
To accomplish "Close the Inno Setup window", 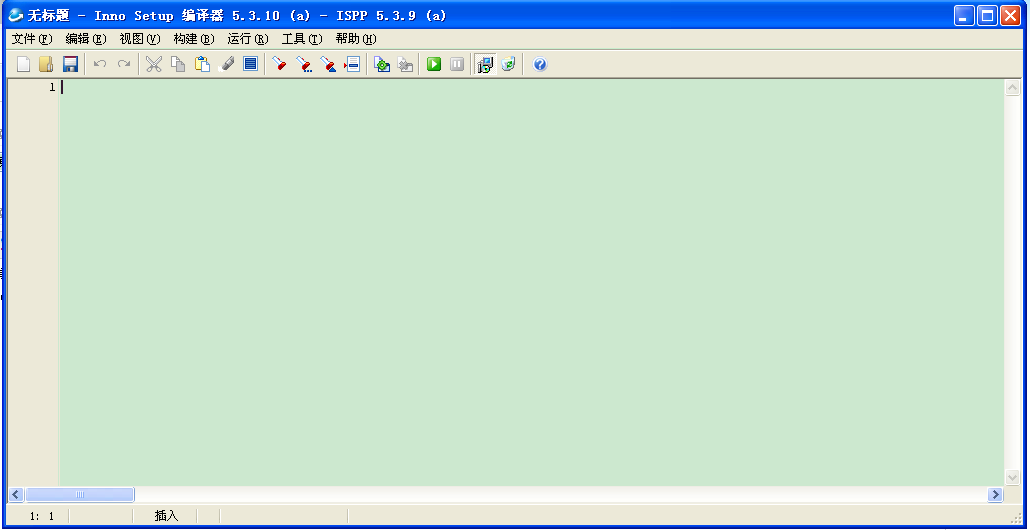I will (x=1010, y=16).
